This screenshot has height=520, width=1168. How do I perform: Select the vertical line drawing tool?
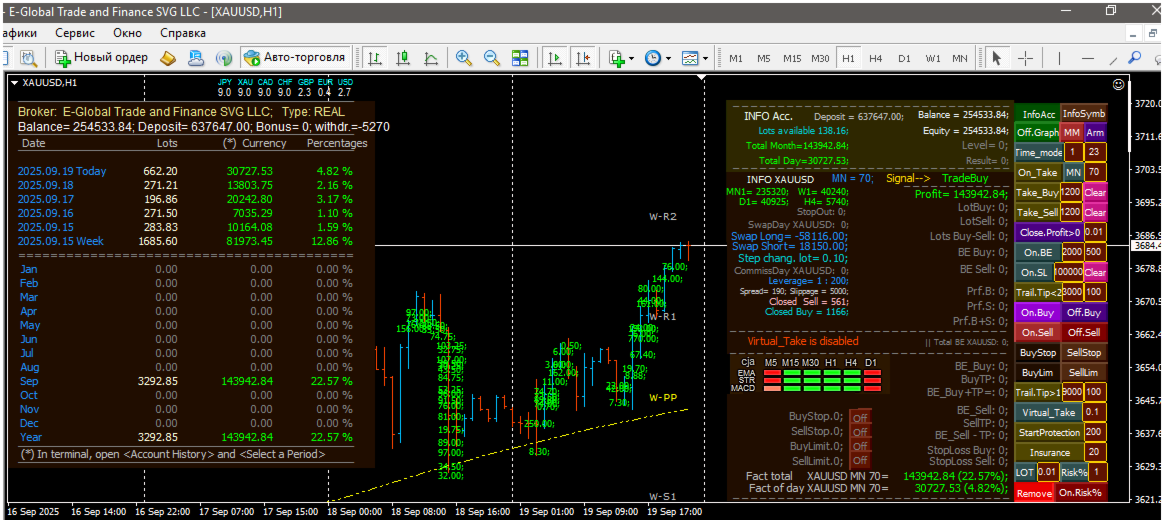[x=1061, y=57]
